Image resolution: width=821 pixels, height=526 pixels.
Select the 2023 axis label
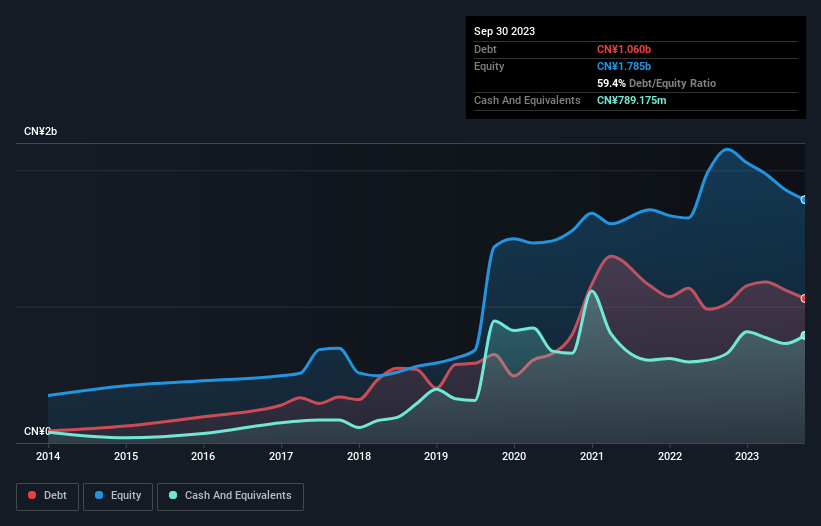747,456
